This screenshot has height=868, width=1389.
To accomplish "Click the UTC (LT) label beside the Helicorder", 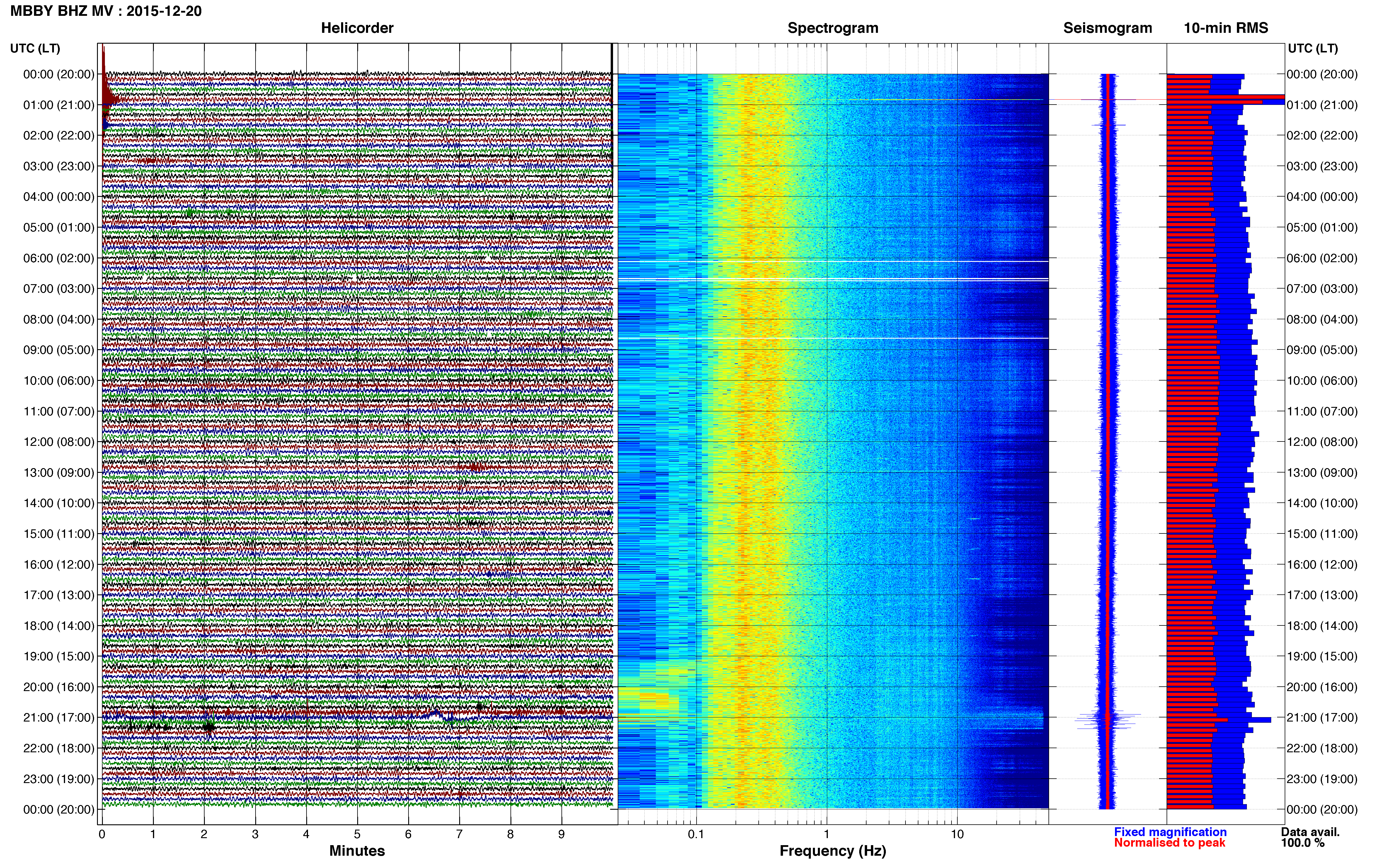I will 35,48.
